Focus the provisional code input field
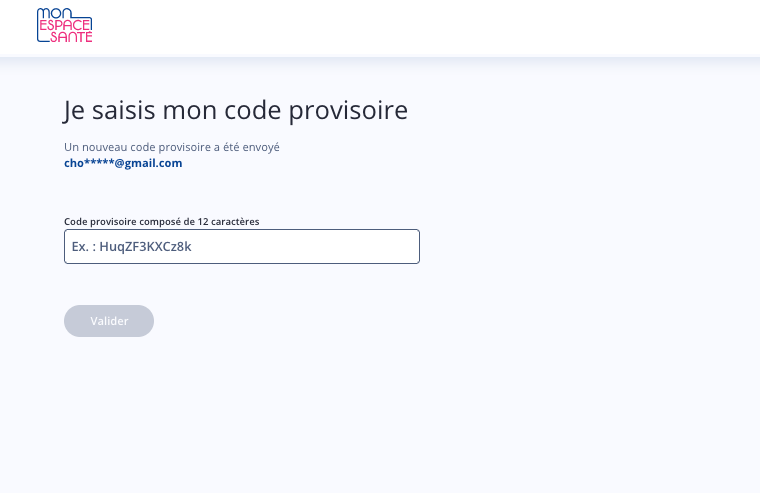Viewport: 760px width, 493px height. coord(242,247)
